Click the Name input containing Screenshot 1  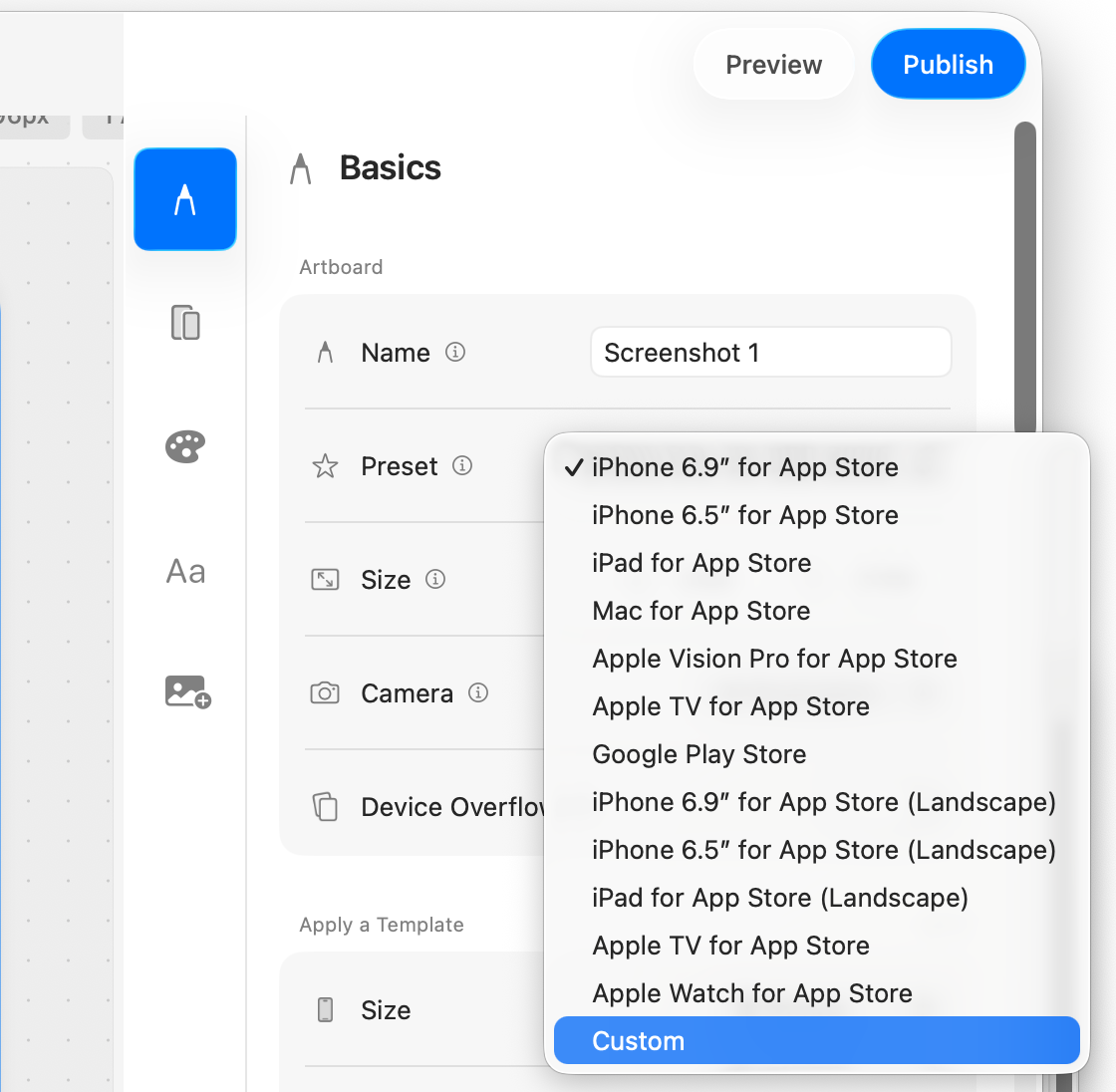(771, 353)
